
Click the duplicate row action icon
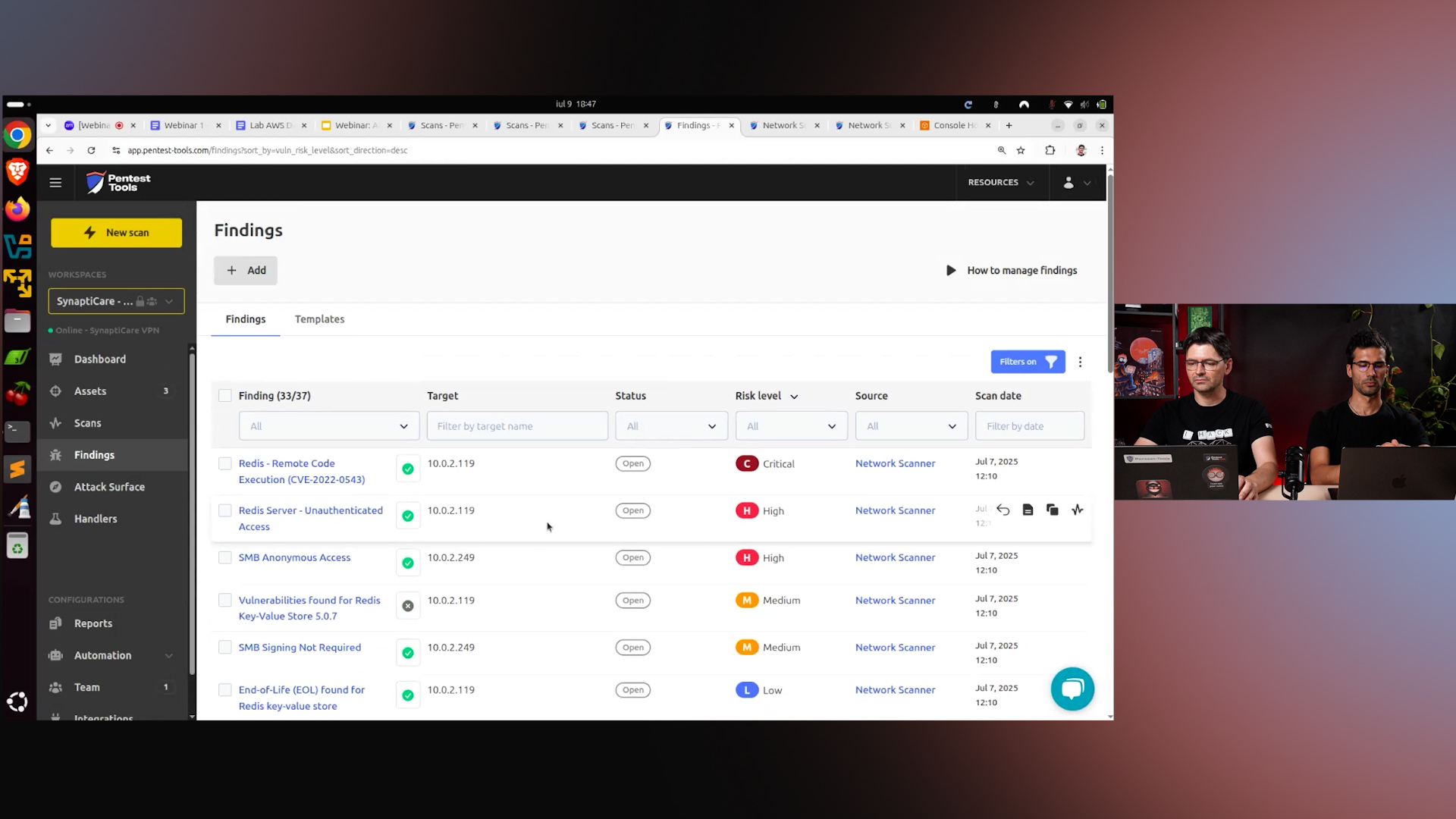(x=1052, y=510)
